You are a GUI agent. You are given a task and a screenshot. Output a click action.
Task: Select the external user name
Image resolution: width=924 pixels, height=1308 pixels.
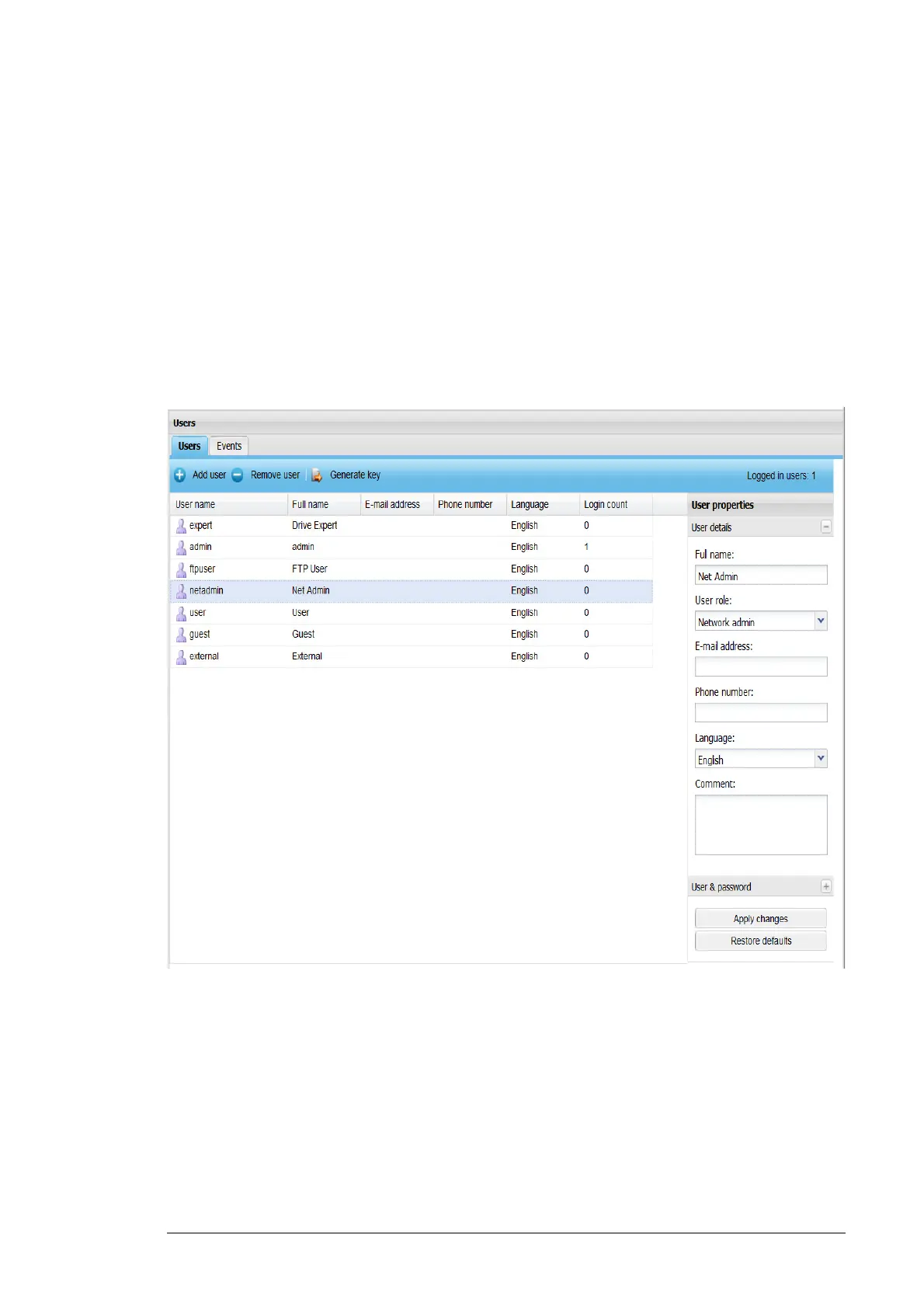click(204, 656)
